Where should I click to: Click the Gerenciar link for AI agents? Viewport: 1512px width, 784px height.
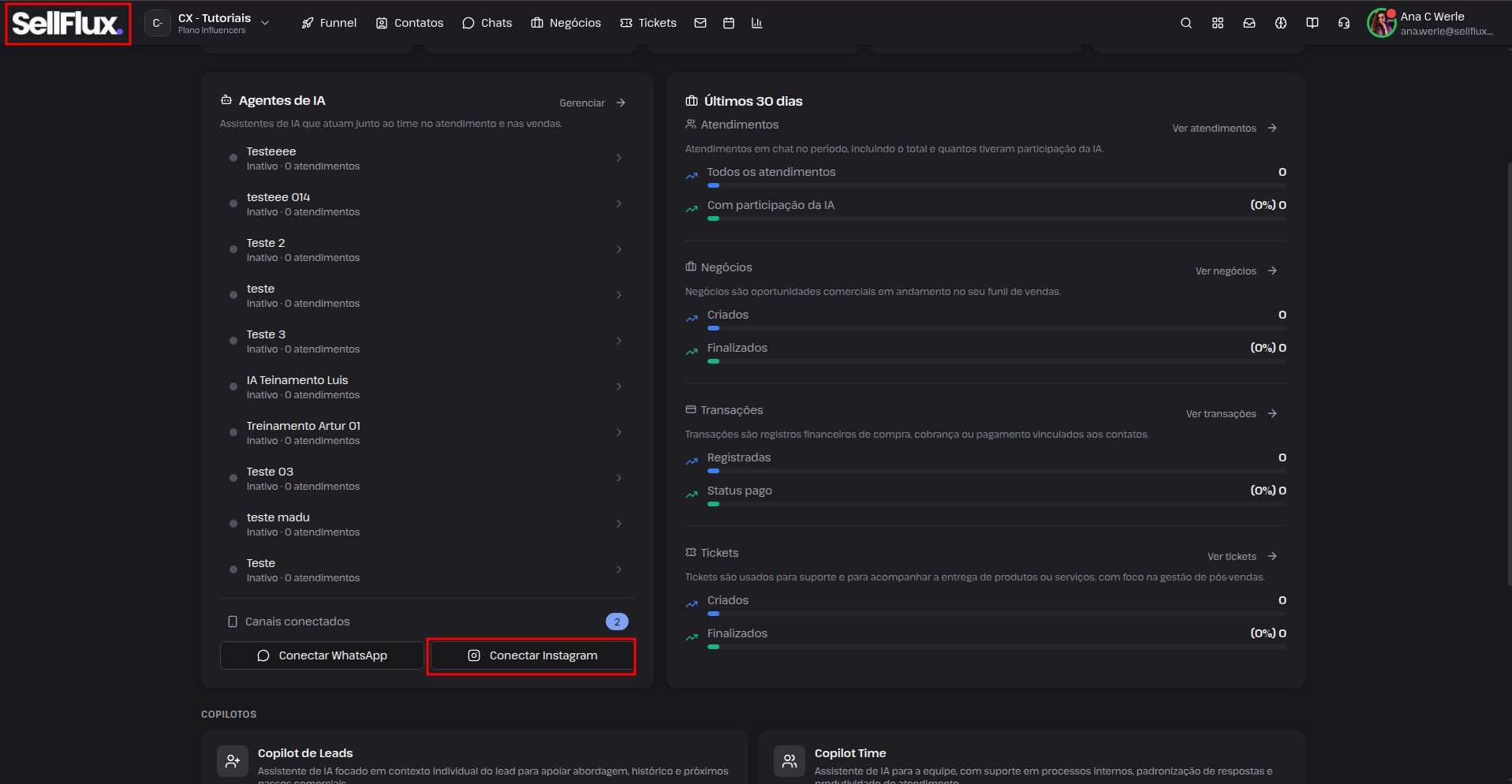592,103
